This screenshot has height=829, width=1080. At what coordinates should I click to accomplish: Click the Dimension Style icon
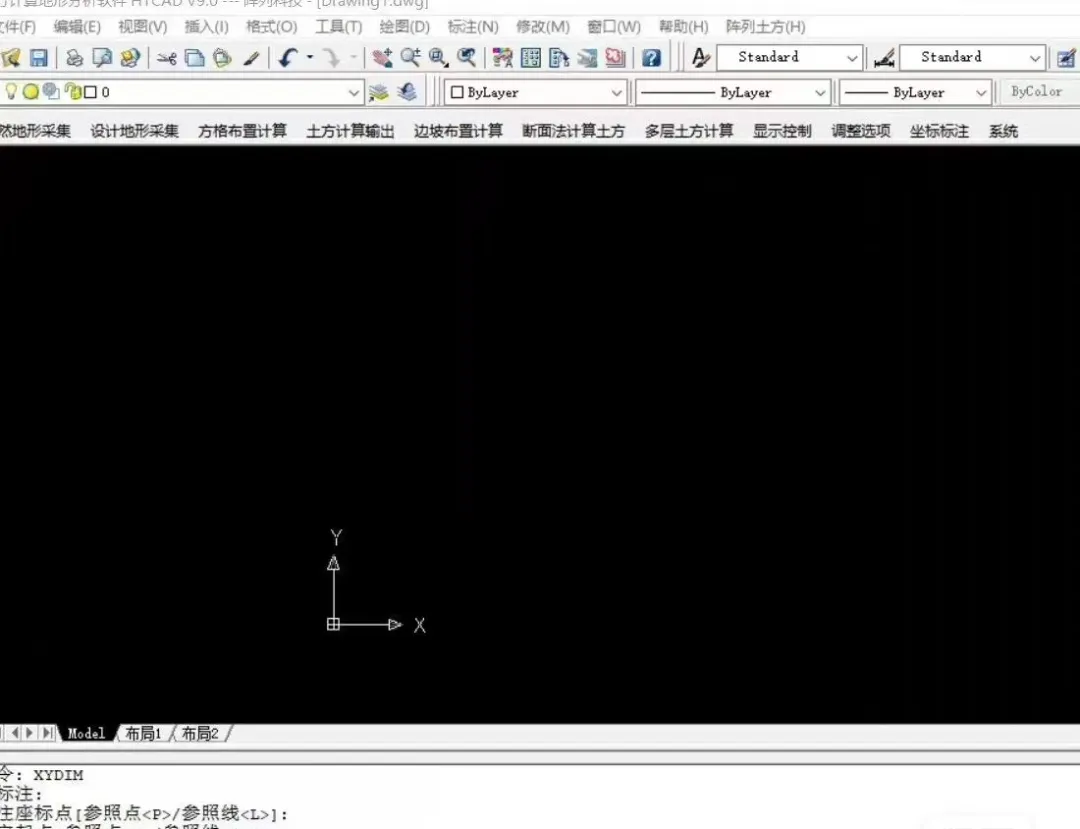click(884, 58)
